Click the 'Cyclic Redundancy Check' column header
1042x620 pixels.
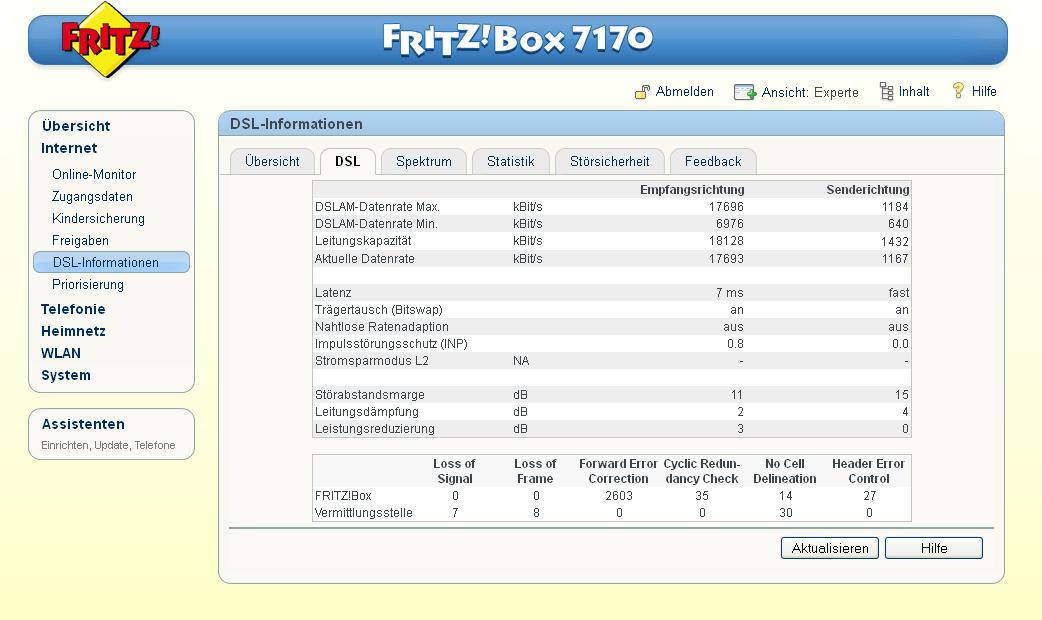[702, 471]
